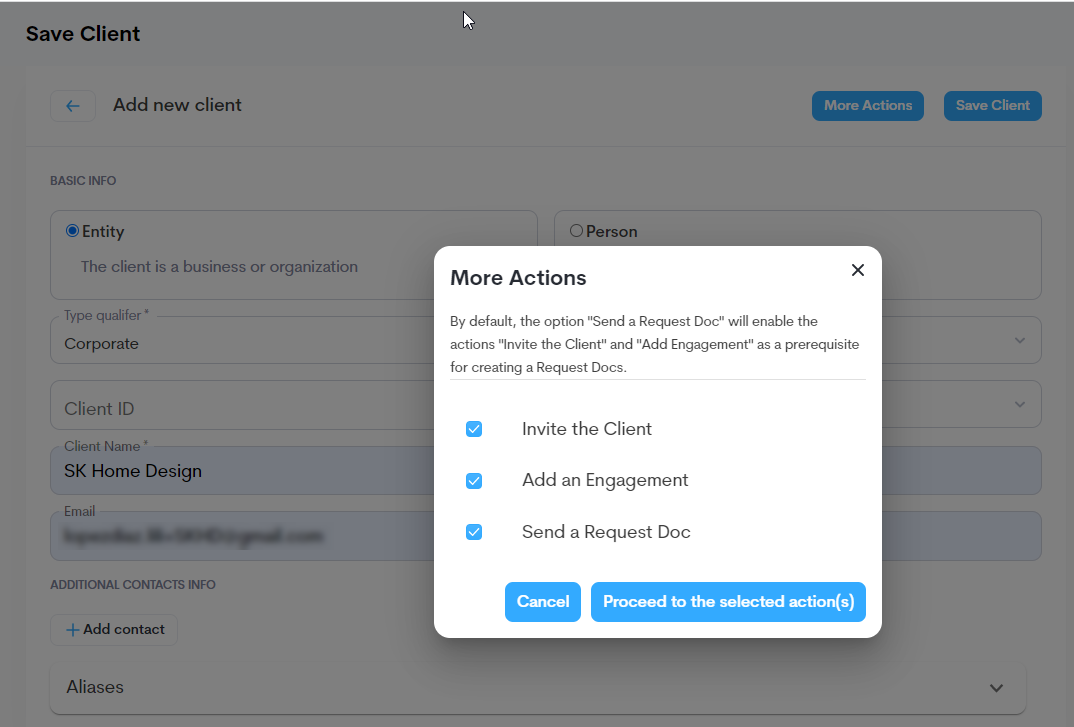Viewport: 1074px width, 727px height.
Task: Toggle the Invite the Client checkbox
Action: (474, 429)
